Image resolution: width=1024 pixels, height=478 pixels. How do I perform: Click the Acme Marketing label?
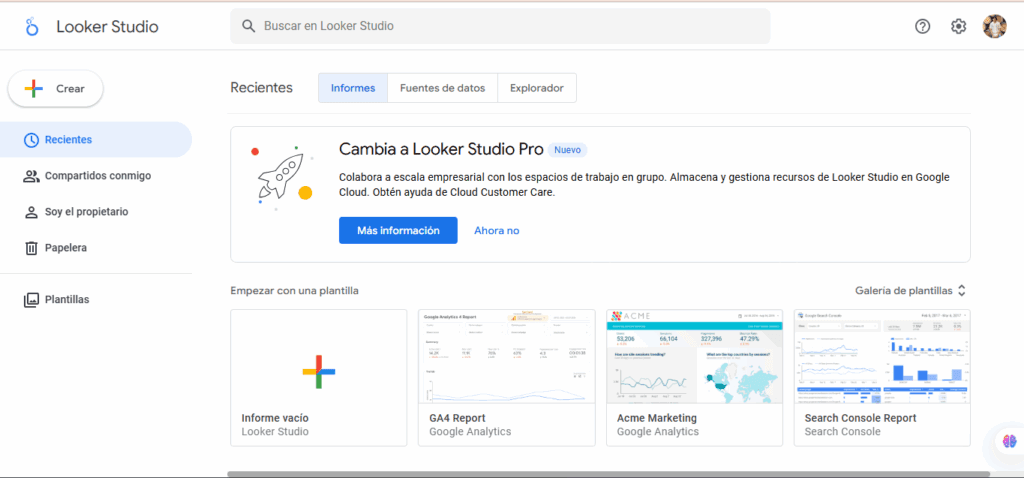[657, 418]
